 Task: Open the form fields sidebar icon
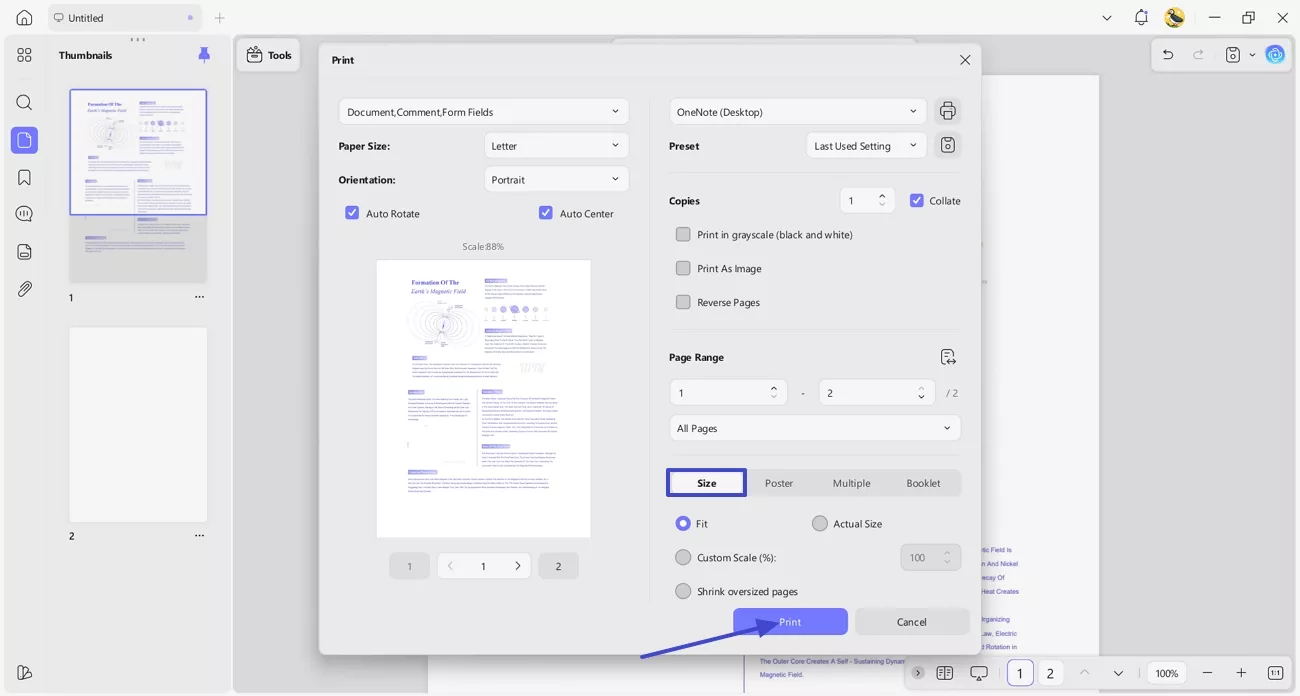24,252
